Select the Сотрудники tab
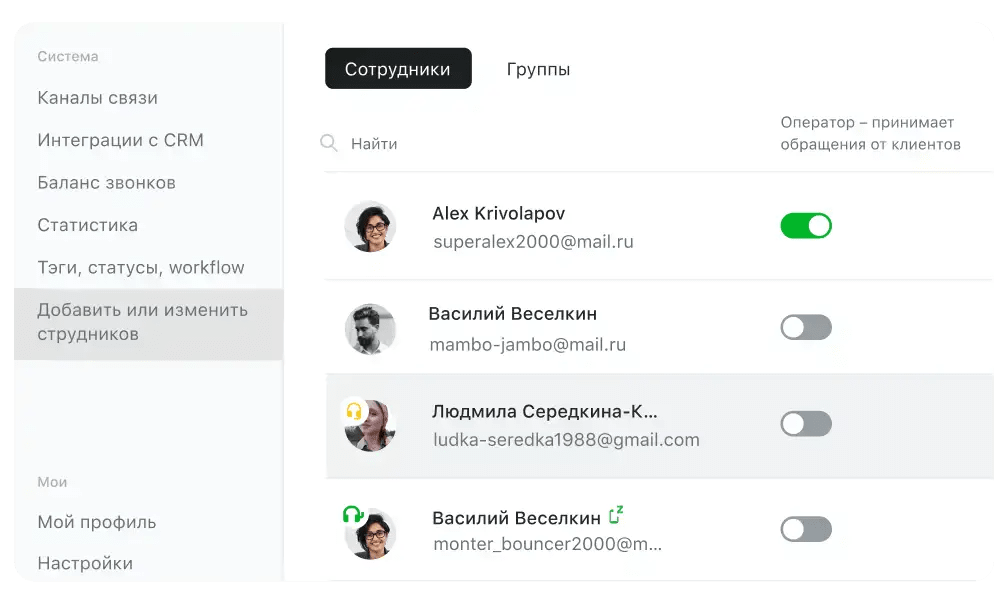 click(x=398, y=68)
